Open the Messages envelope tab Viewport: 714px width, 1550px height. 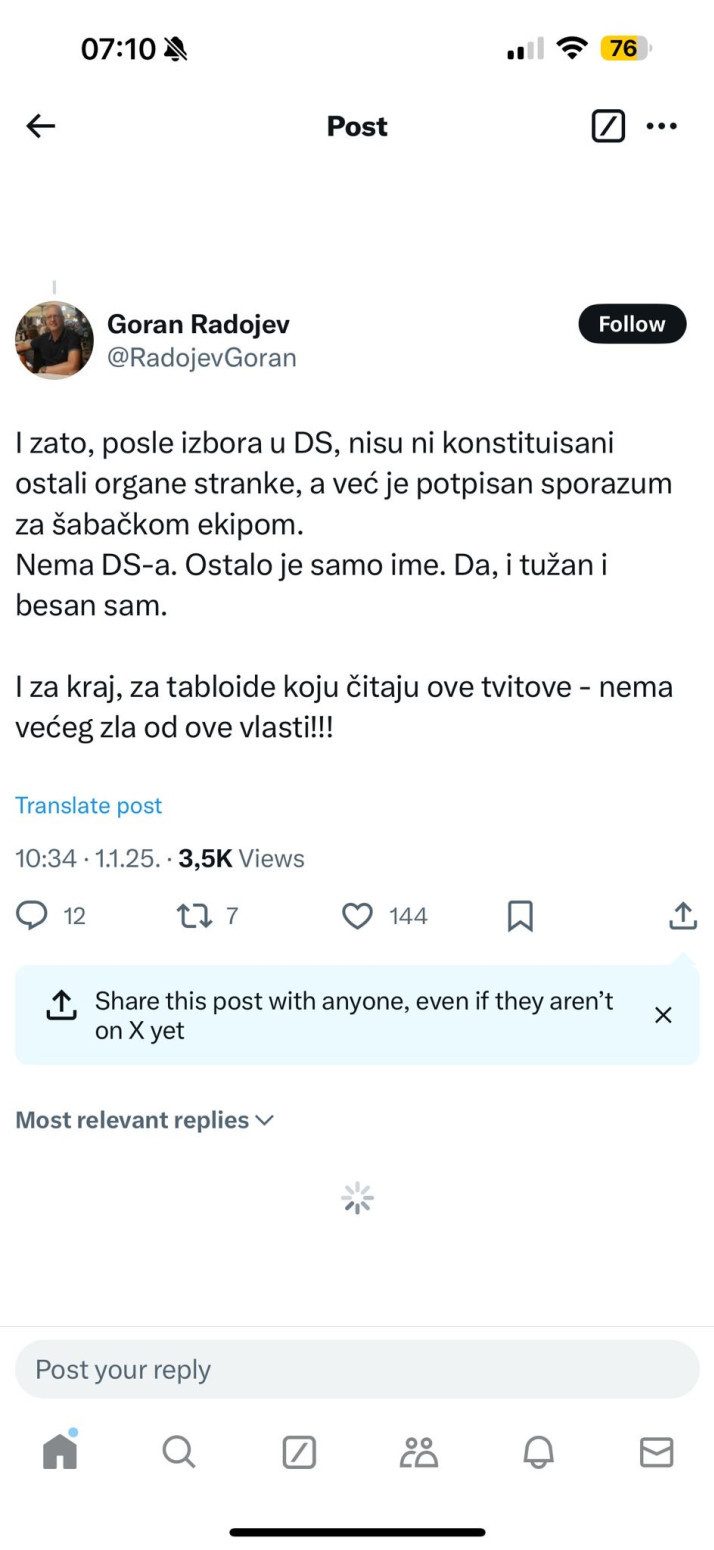[x=656, y=1451]
